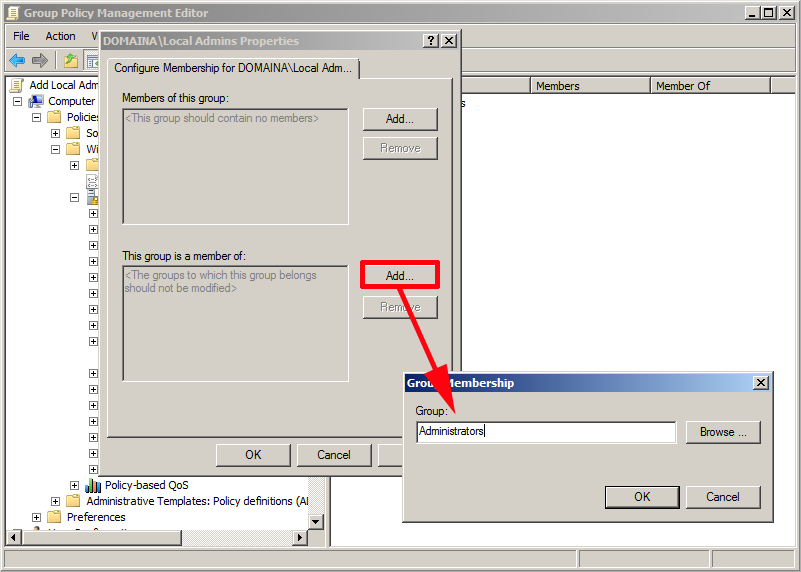Close the Group Membership dialog

pyautogui.click(x=761, y=383)
